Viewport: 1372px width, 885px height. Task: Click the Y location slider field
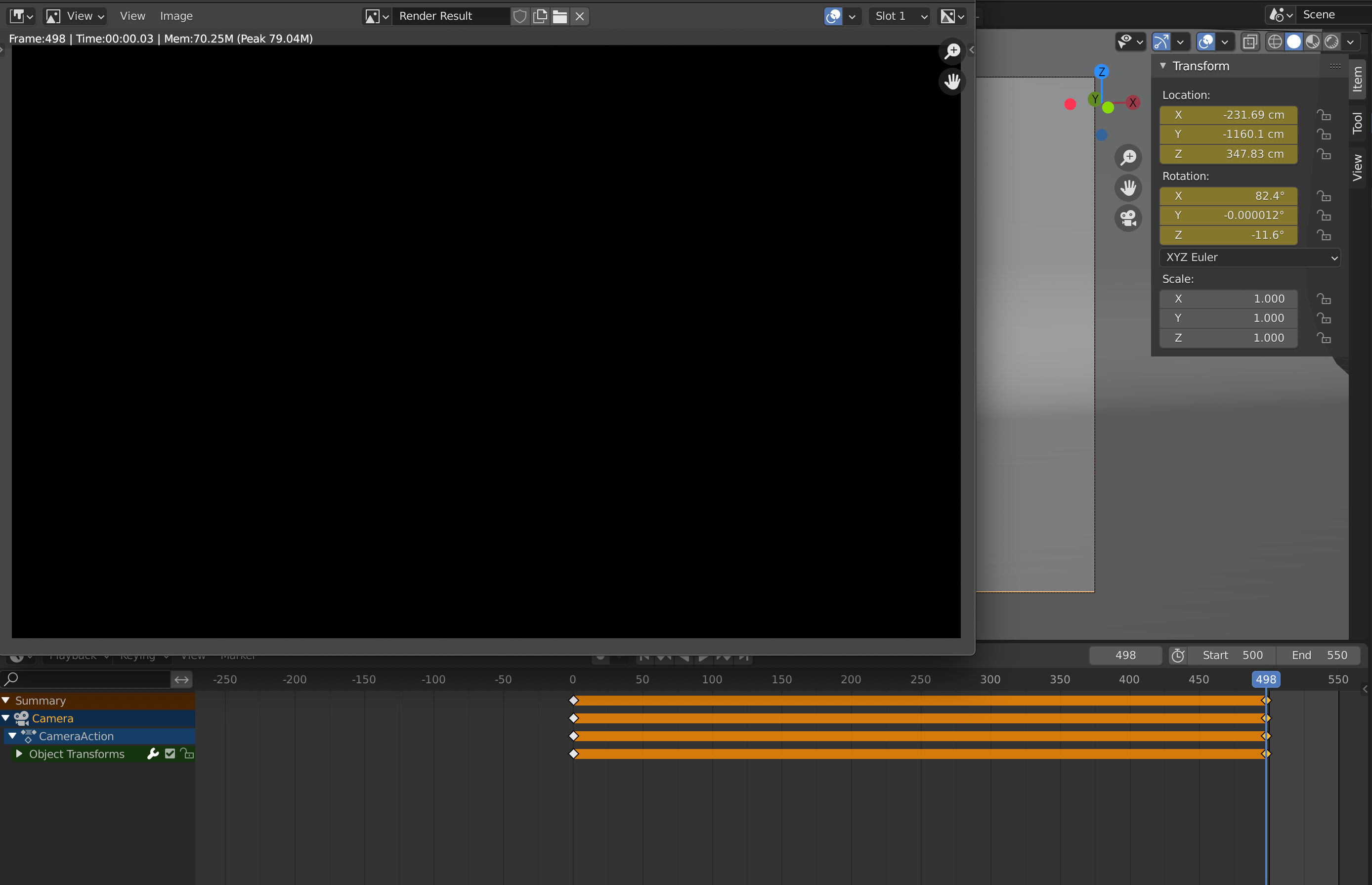pyautogui.click(x=1228, y=134)
